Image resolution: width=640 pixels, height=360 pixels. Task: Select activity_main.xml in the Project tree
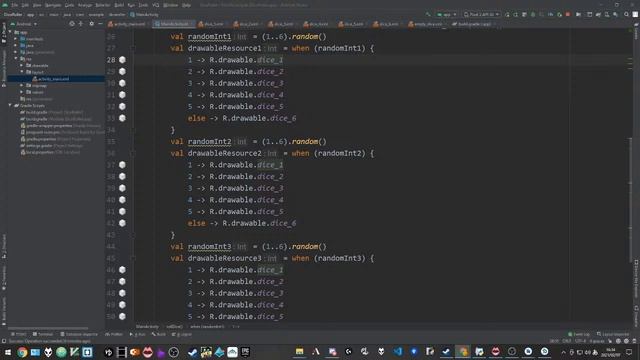pos(53,79)
